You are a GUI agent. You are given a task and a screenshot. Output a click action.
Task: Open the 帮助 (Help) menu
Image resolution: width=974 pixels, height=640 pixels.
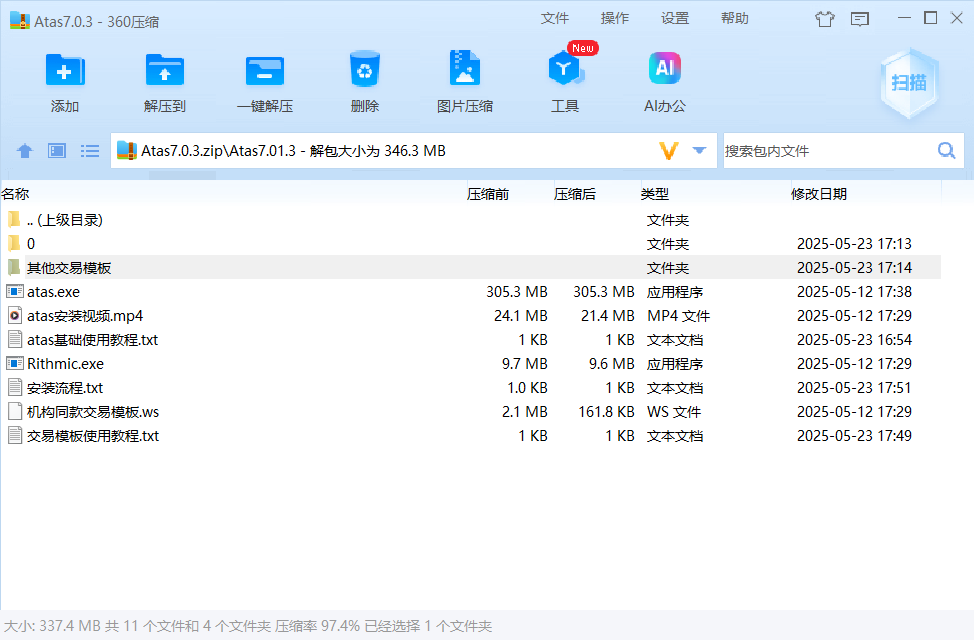[735, 19]
